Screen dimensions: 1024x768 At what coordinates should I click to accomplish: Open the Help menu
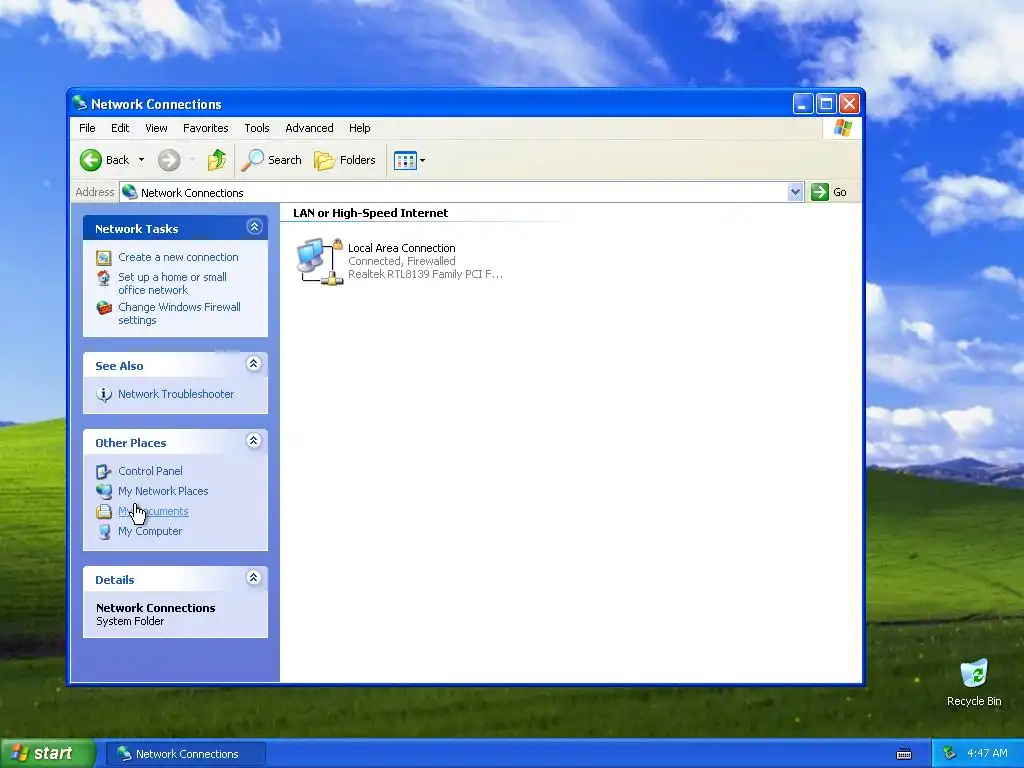pyautogui.click(x=359, y=128)
